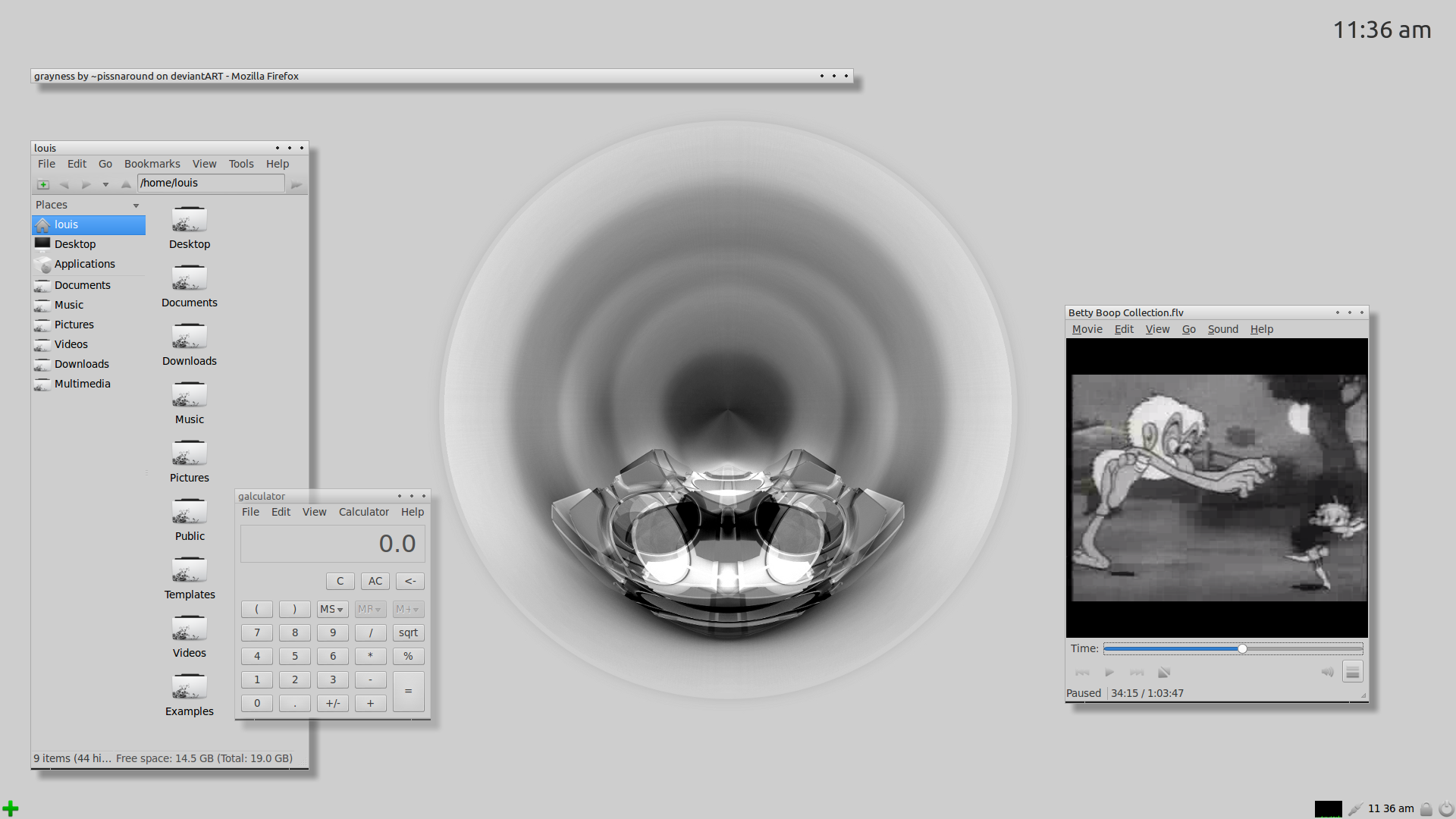Open the Sound menu in movie player
Viewport: 1456px width, 819px height.
pyautogui.click(x=1223, y=329)
